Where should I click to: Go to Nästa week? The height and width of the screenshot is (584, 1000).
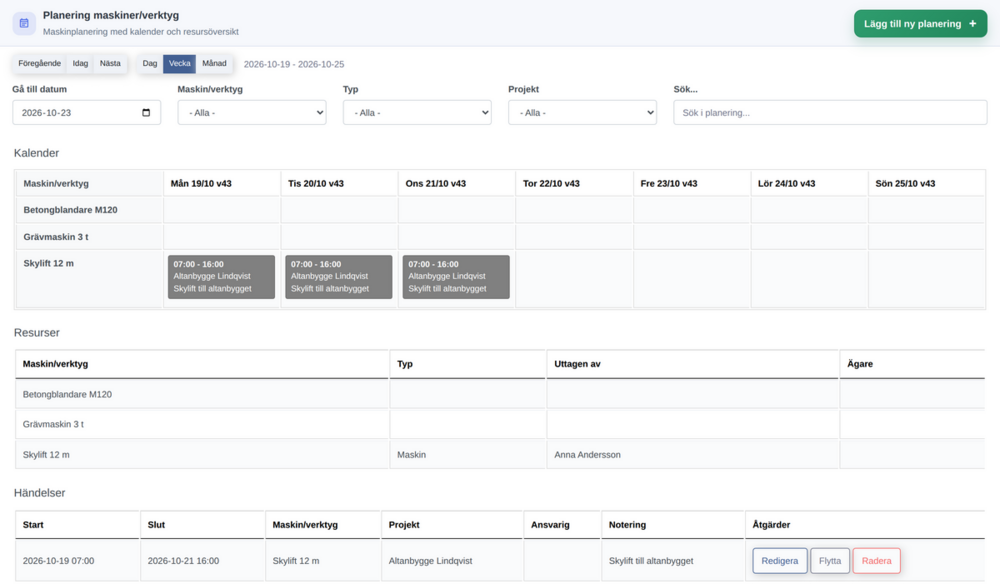(x=110, y=64)
